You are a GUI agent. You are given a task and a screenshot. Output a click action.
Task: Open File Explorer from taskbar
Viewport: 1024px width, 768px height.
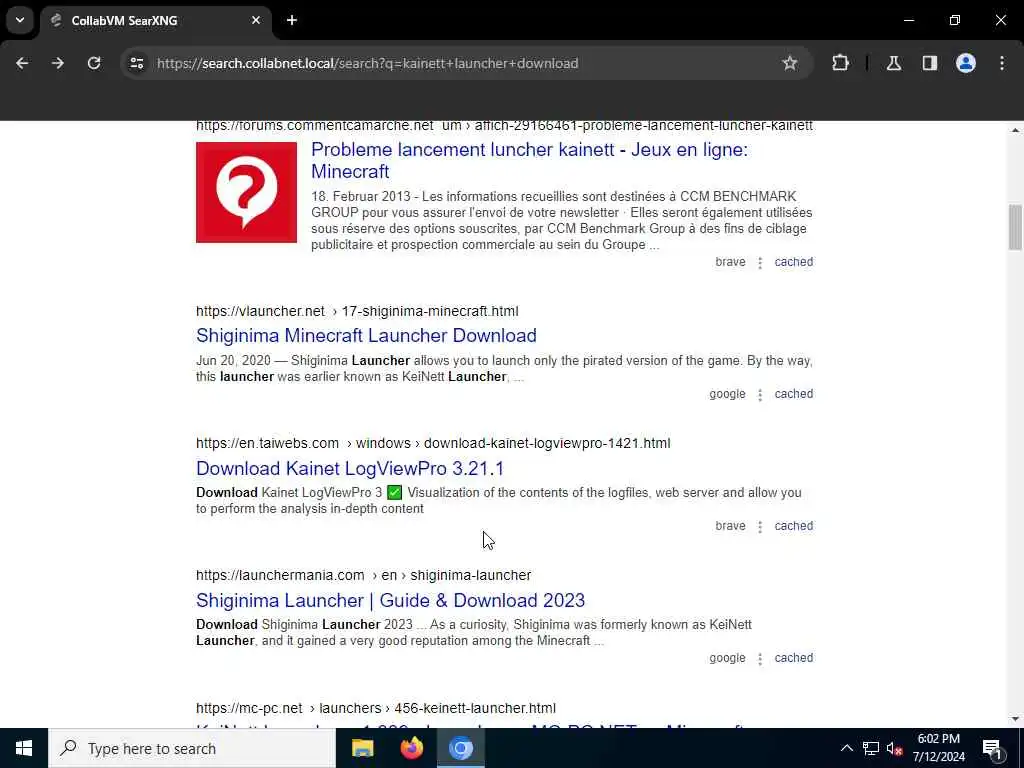(x=362, y=748)
